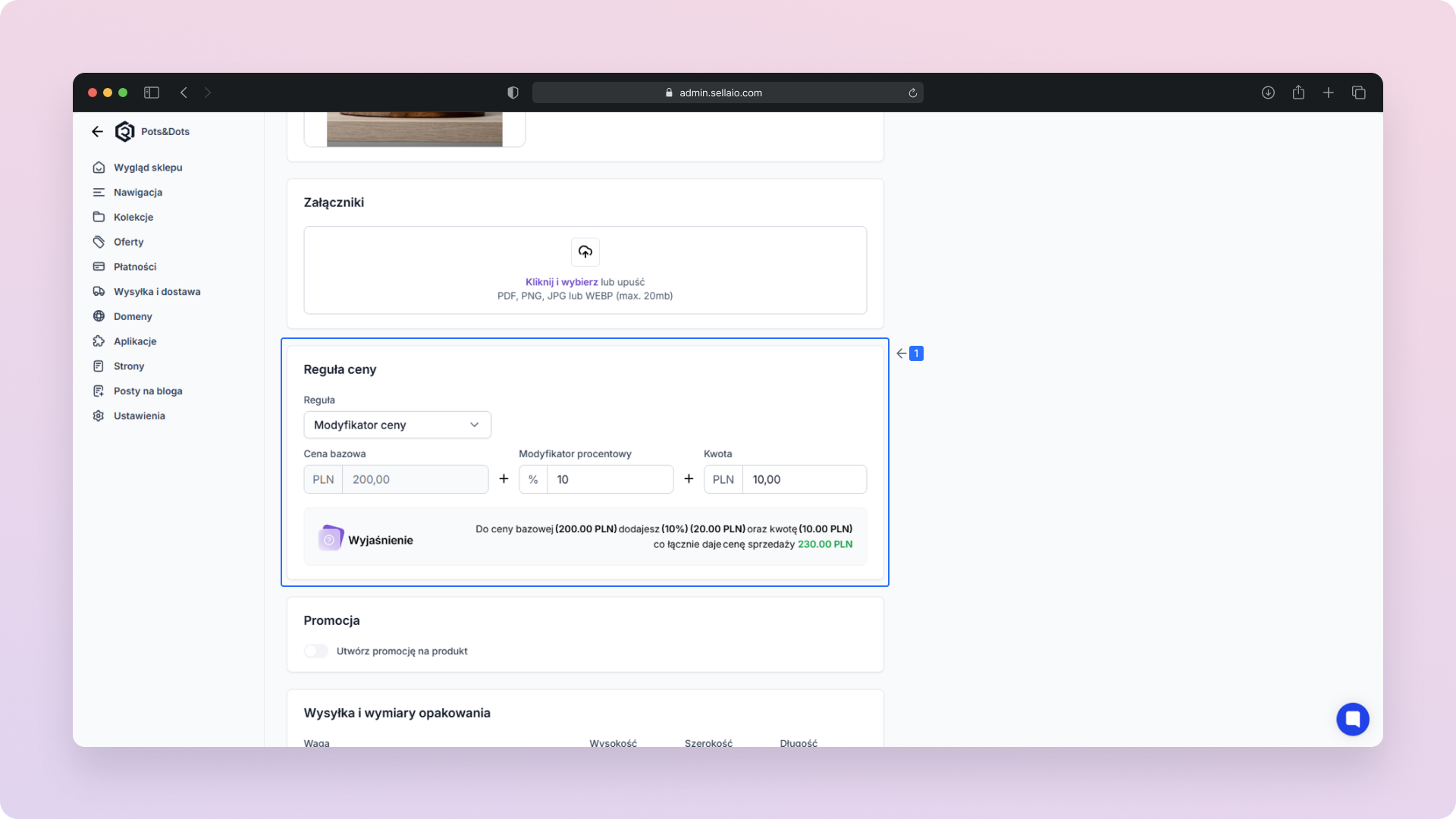This screenshot has height=819, width=1456.
Task: Click the Oferty tag icon
Action: (x=99, y=242)
